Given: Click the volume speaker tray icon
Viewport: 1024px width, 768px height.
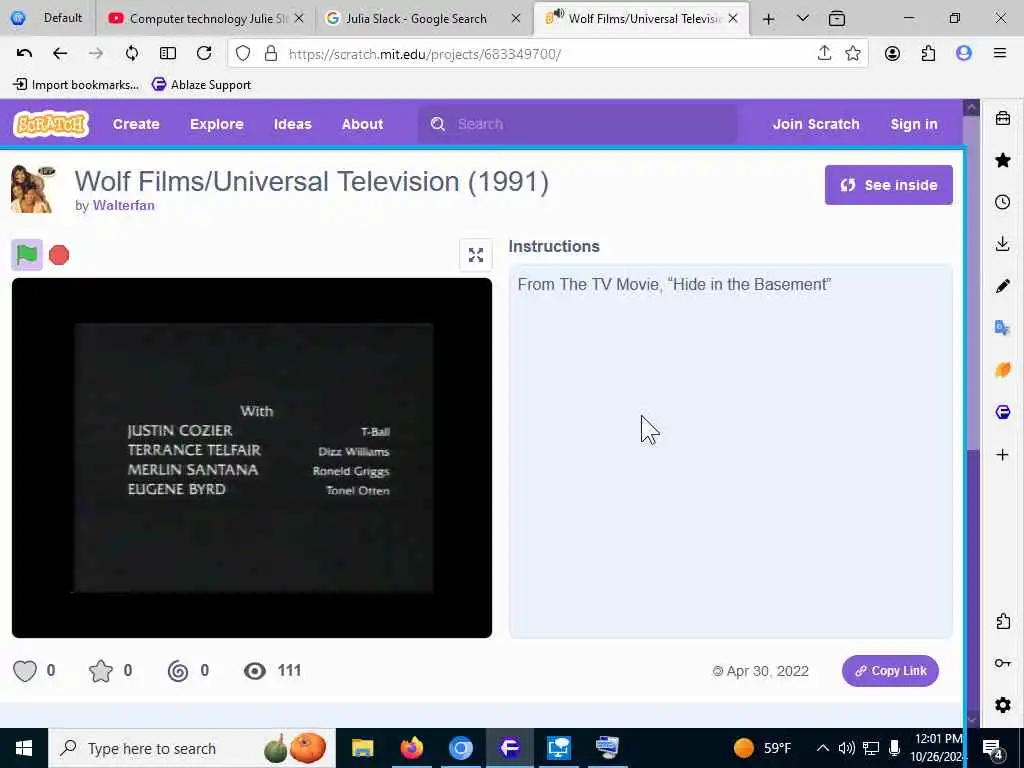Looking at the screenshot, I should click(846, 748).
